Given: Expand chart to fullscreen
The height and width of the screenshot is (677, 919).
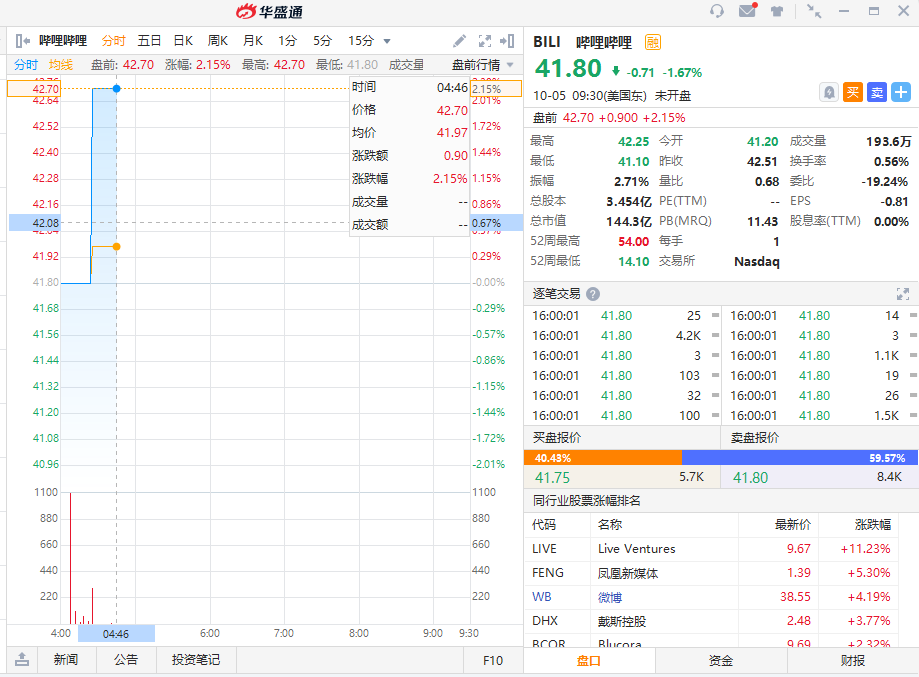Looking at the screenshot, I should [485, 41].
